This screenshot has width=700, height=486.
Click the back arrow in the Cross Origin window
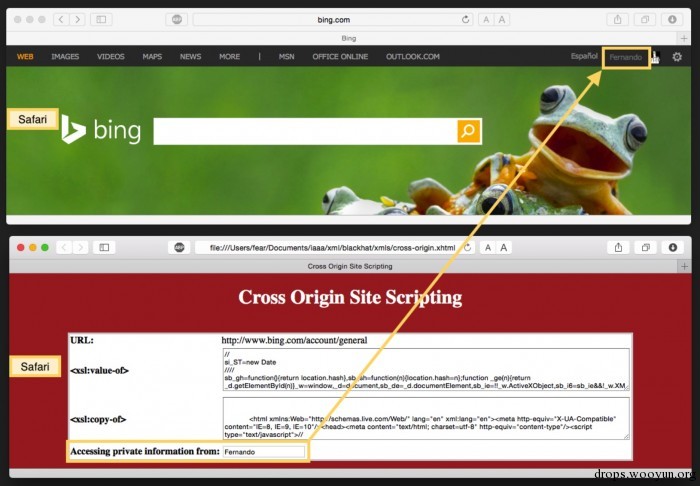(x=64, y=247)
